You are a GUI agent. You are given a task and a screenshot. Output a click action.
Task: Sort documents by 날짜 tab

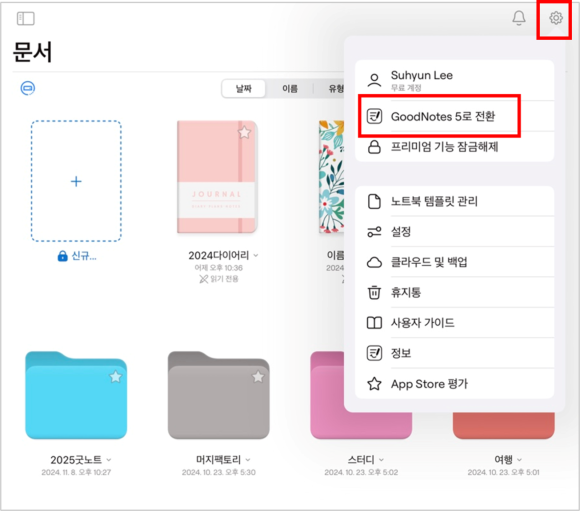tap(243, 89)
